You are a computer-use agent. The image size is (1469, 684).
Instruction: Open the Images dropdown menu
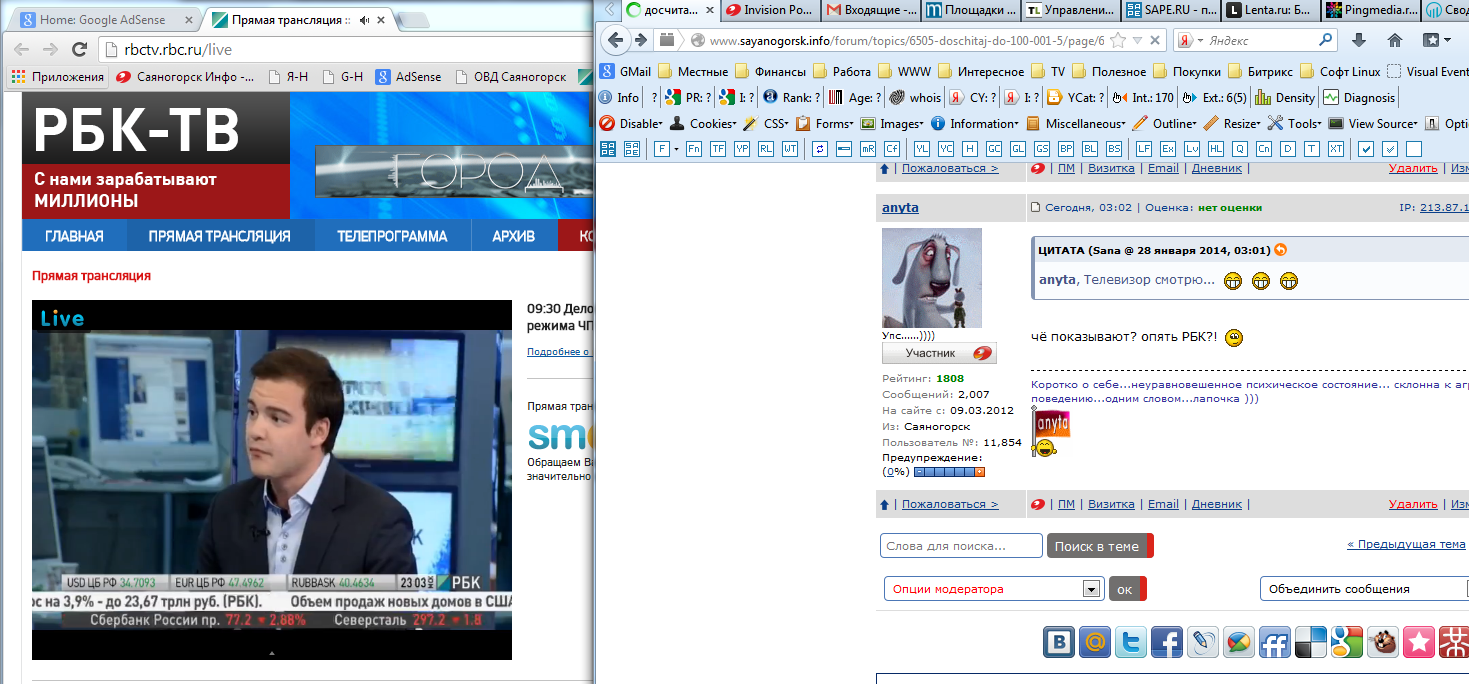tap(893, 124)
